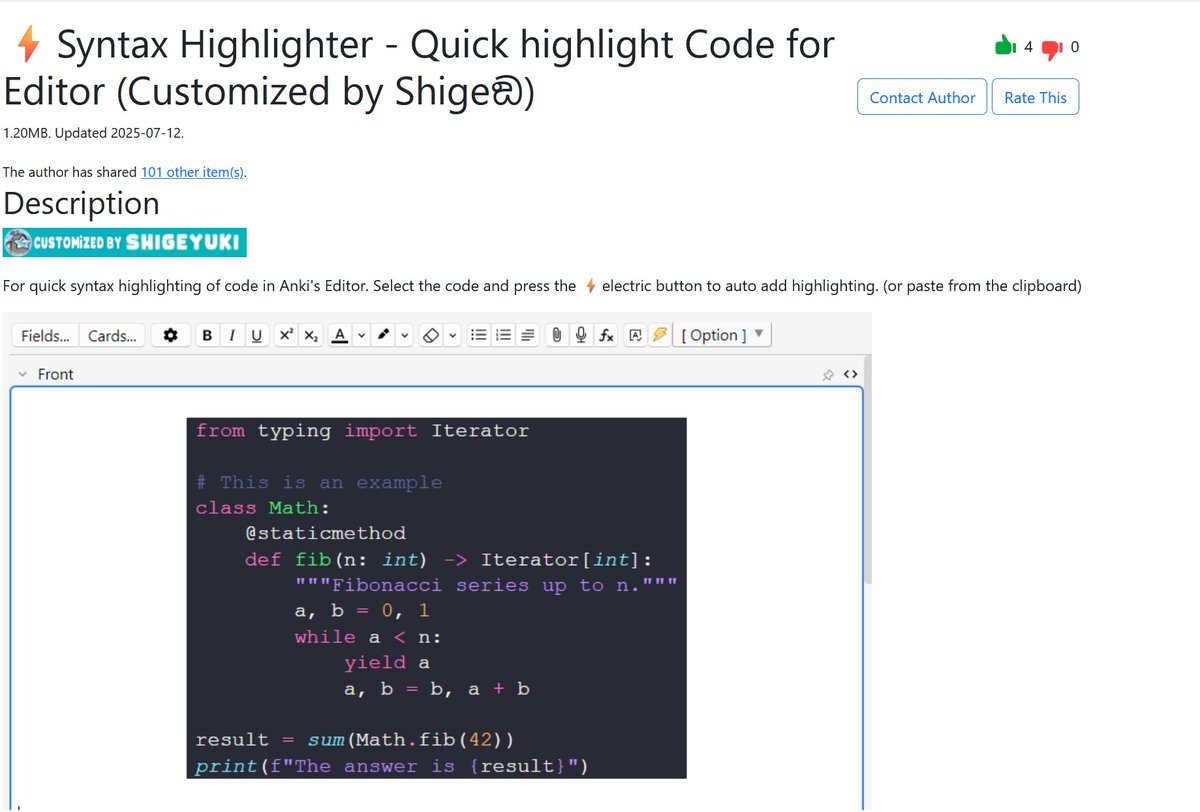Click the 'while a < n:' code line

tap(368, 637)
